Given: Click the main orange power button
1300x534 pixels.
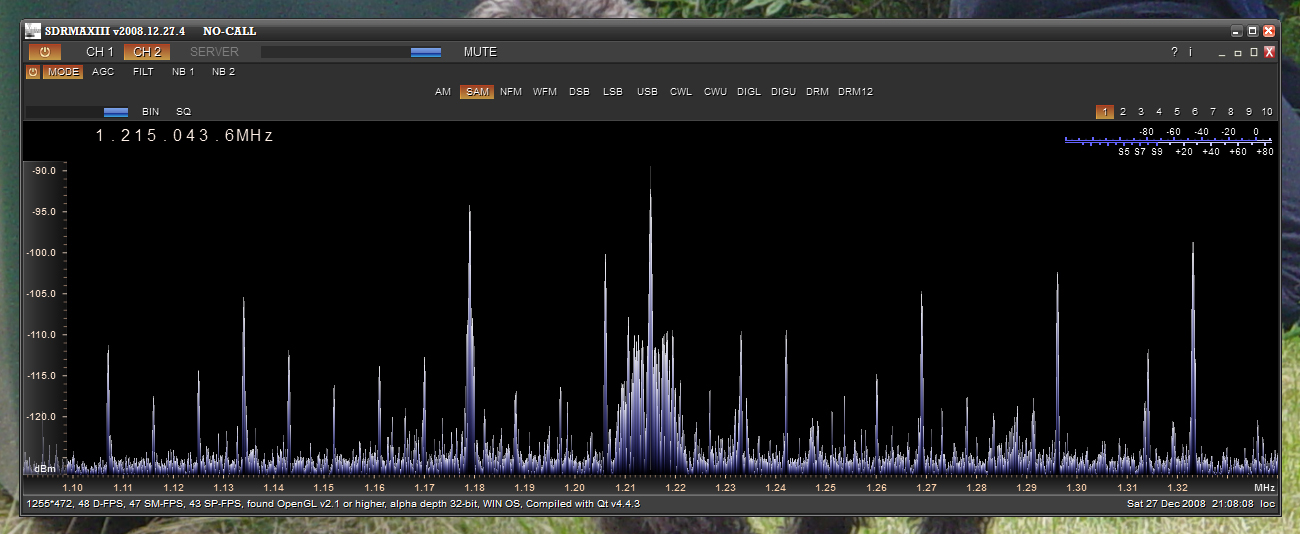Looking at the screenshot, I should pyautogui.click(x=45, y=52).
